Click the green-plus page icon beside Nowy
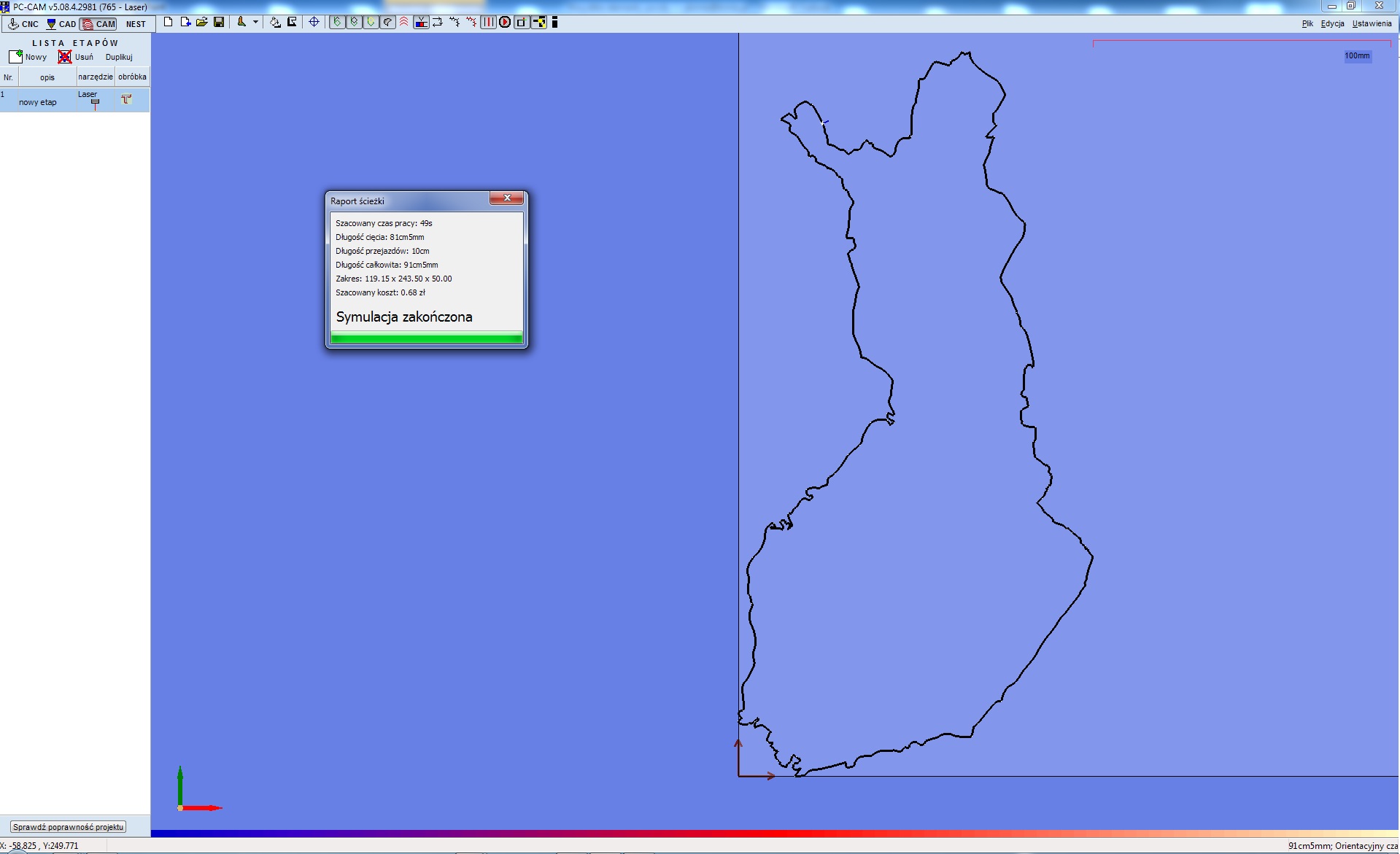Image resolution: width=1400 pixels, height=854 pixels. point(15,56)
